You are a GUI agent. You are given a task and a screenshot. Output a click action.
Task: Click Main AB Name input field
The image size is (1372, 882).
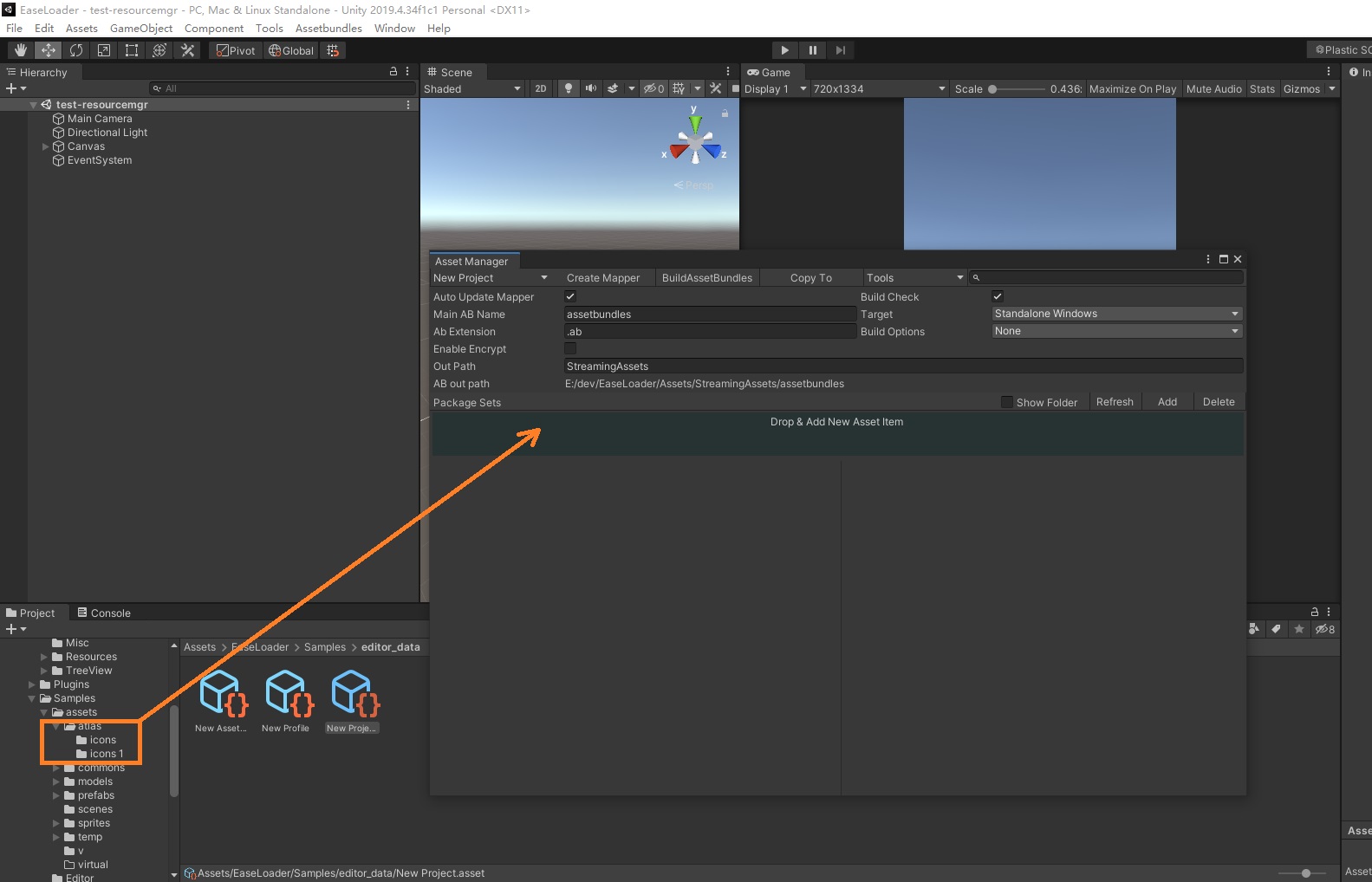point(710,315)
